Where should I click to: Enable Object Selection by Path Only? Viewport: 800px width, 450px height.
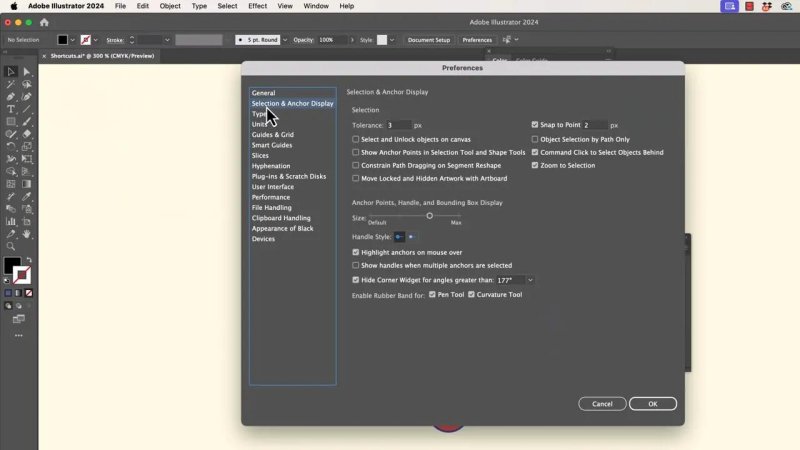pos(535,139)
